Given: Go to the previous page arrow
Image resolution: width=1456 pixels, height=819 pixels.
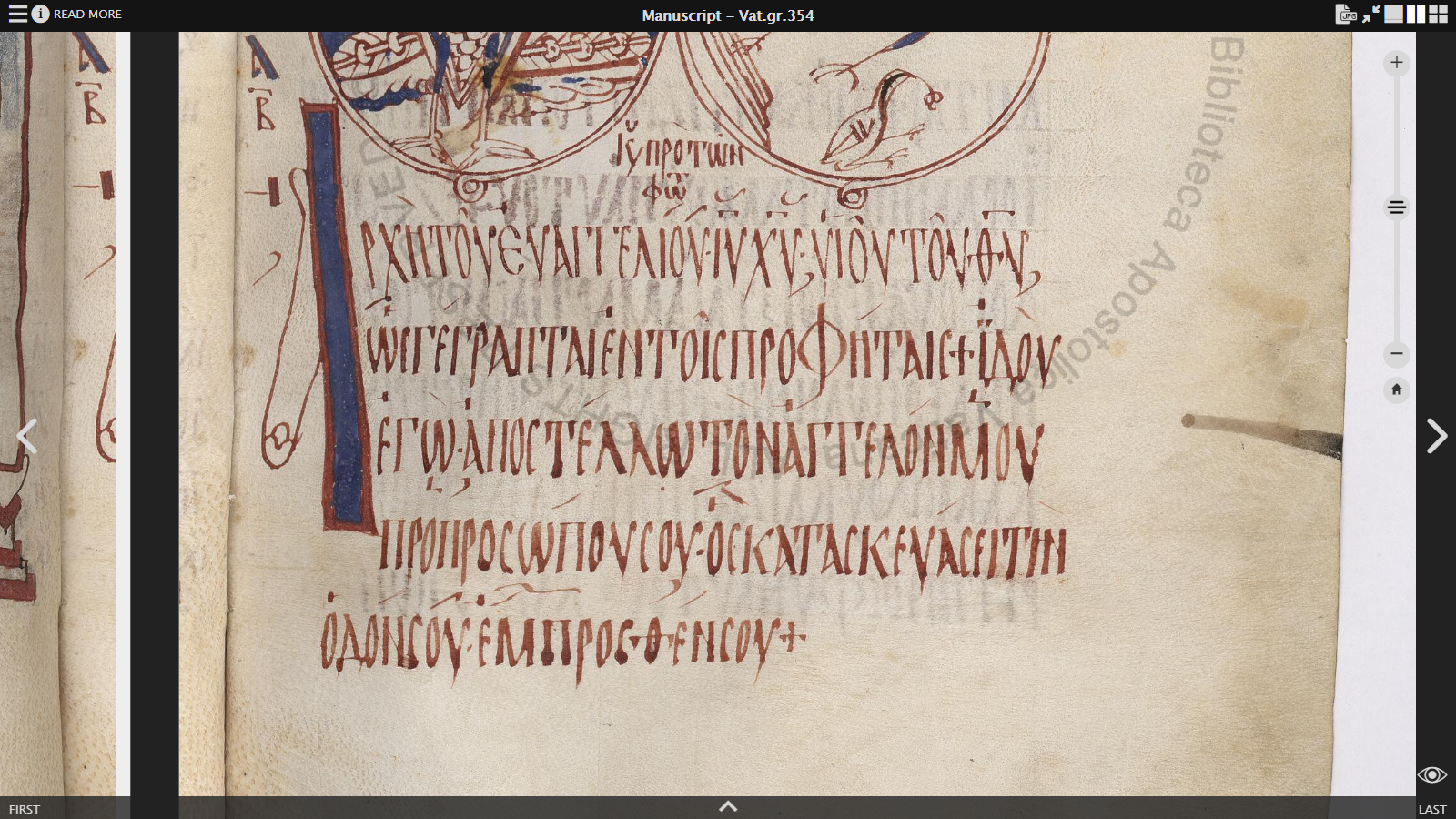Looking at the screenshot, I should tap(27, 436).
